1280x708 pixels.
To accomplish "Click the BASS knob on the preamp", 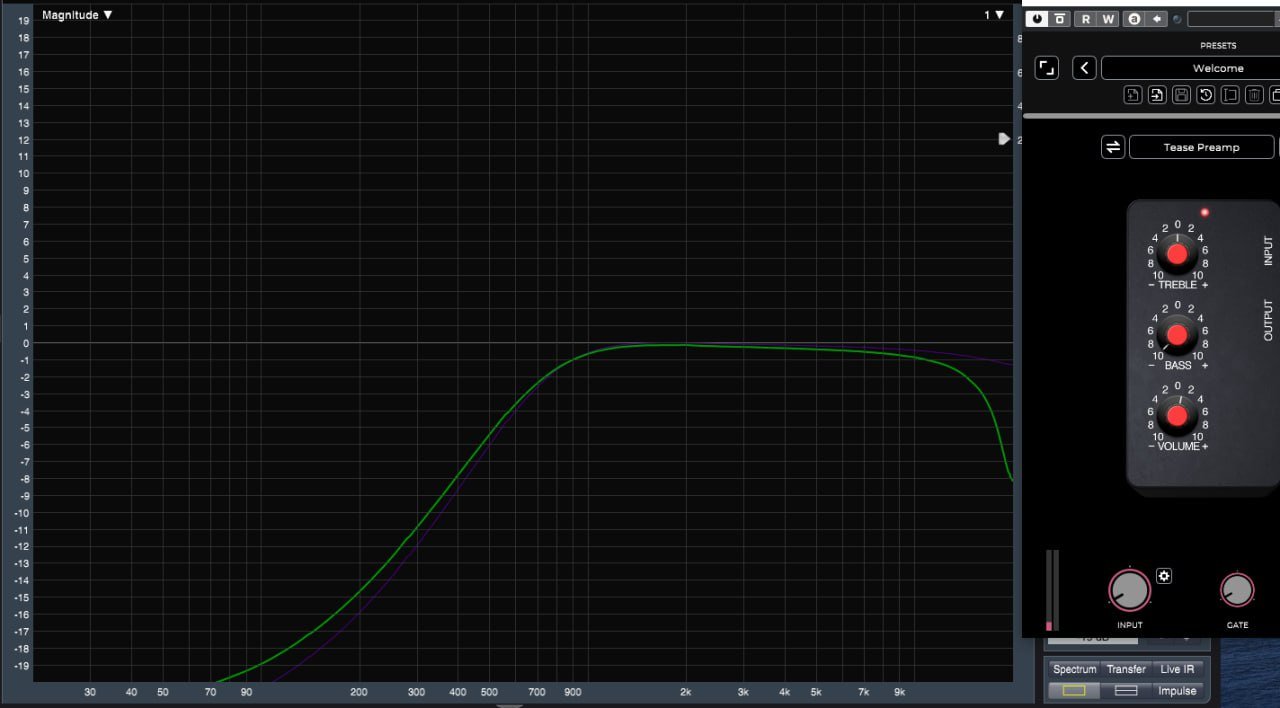I will [x=1177, y=334].
